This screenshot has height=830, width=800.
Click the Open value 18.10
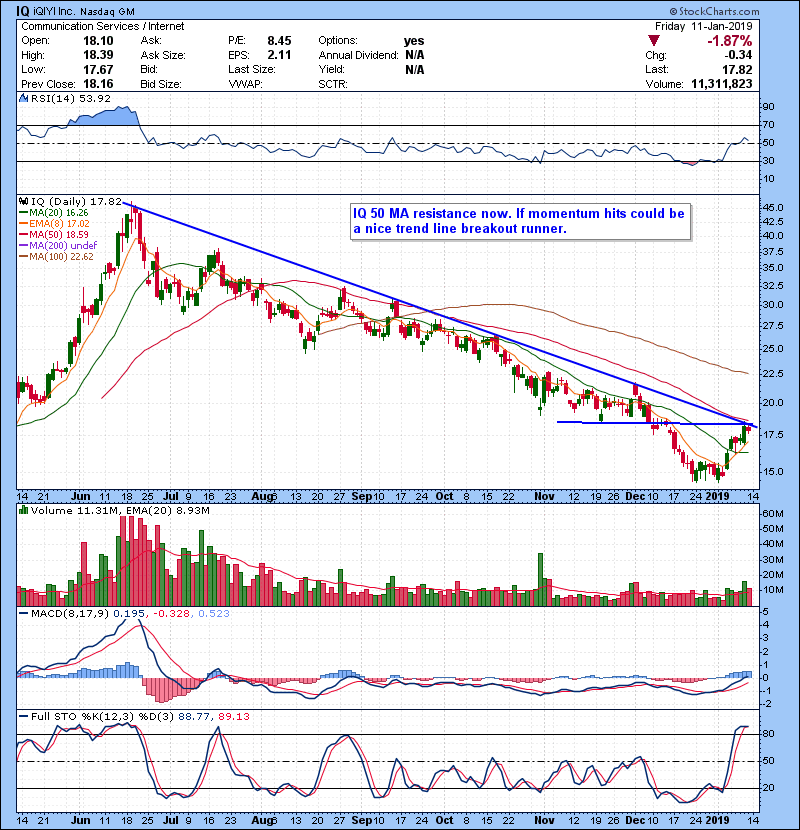[98, 41]
